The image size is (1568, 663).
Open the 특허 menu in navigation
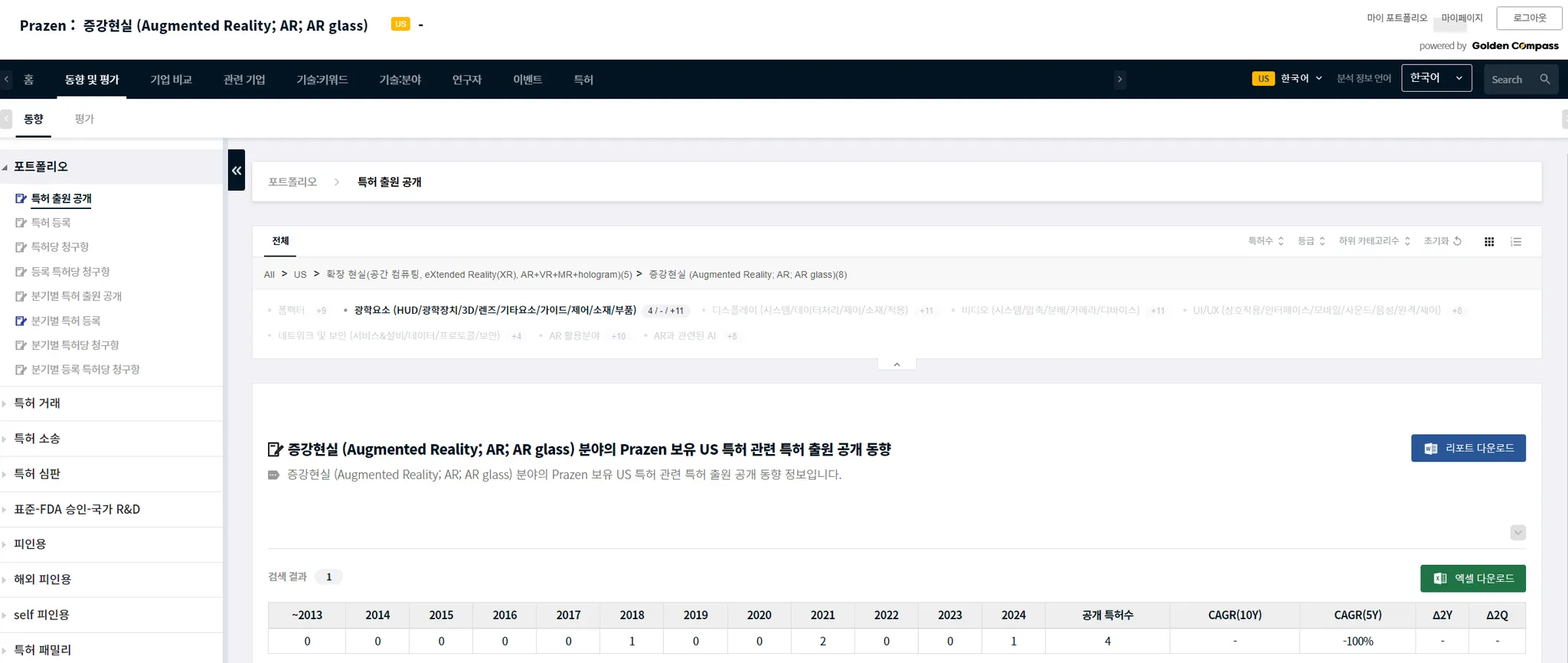[583, 80]
